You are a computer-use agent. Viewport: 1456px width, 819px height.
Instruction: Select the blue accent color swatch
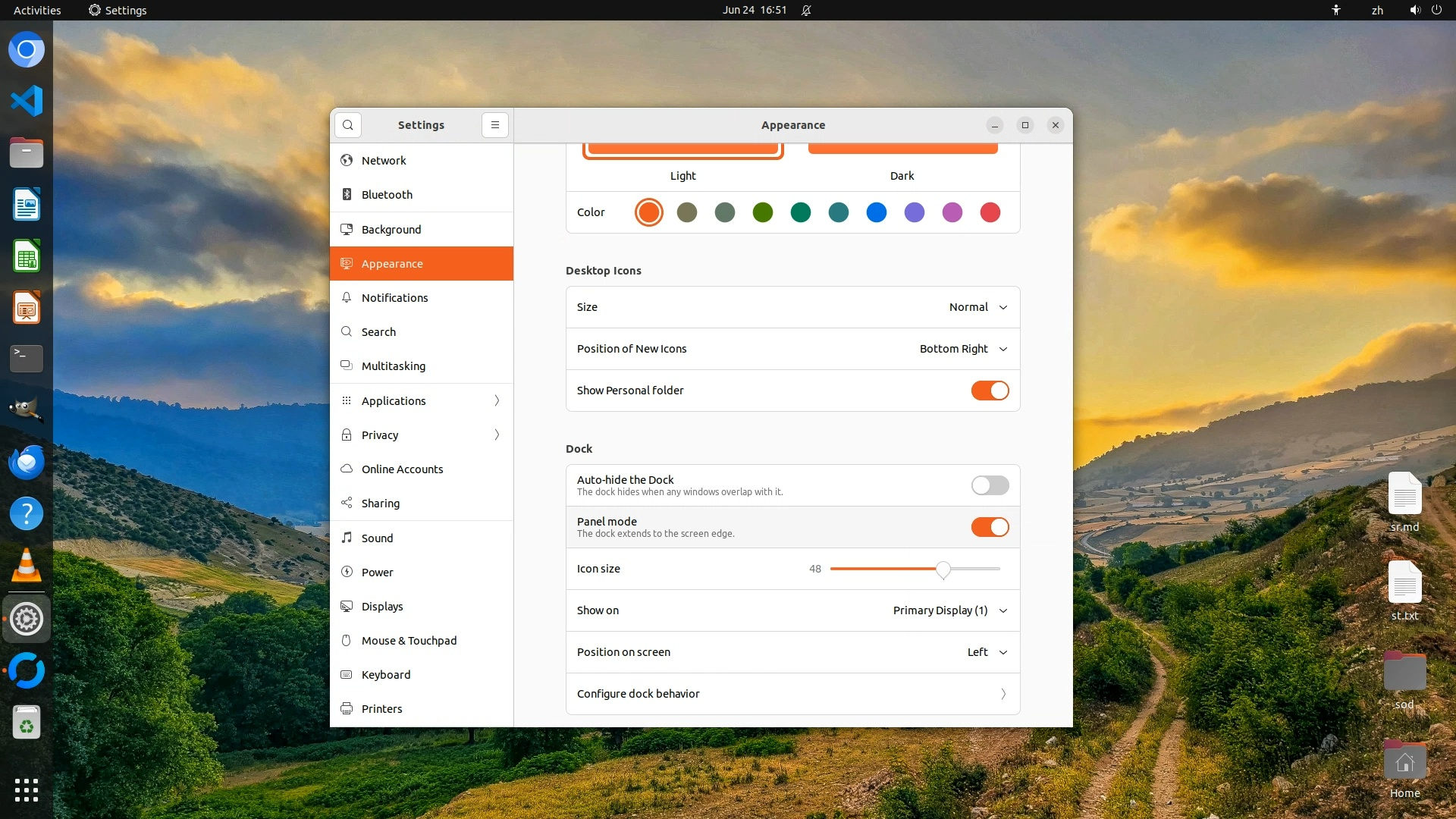(x=876, y=212)
